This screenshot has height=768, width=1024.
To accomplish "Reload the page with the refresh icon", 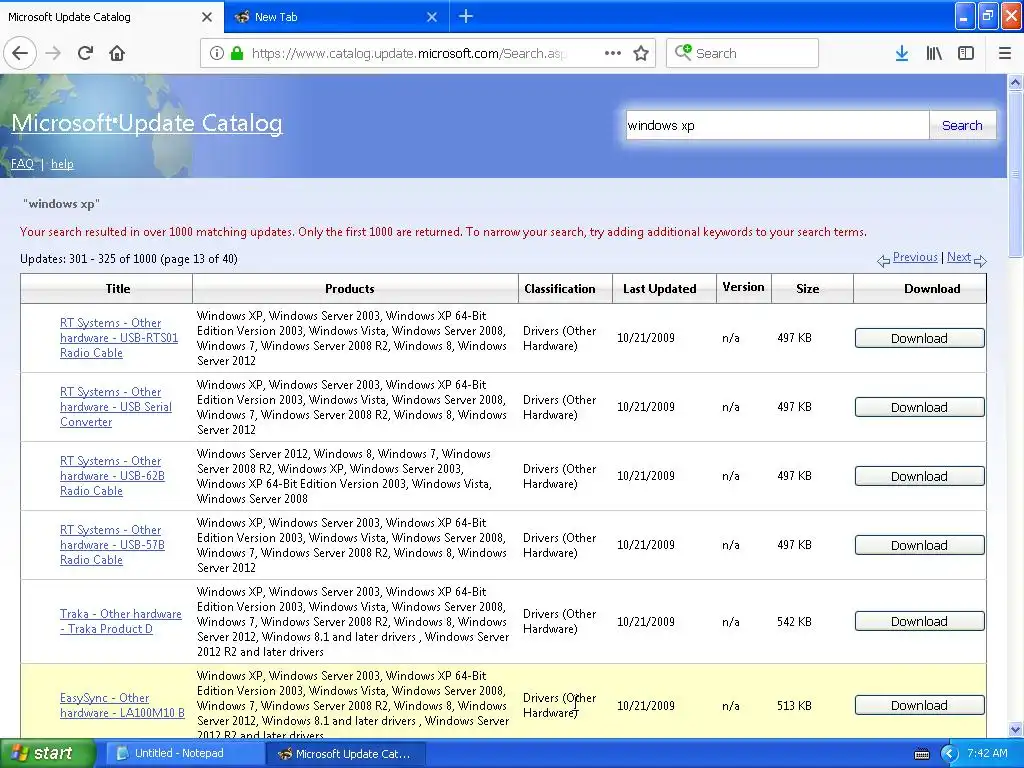I will click(85, 54).
